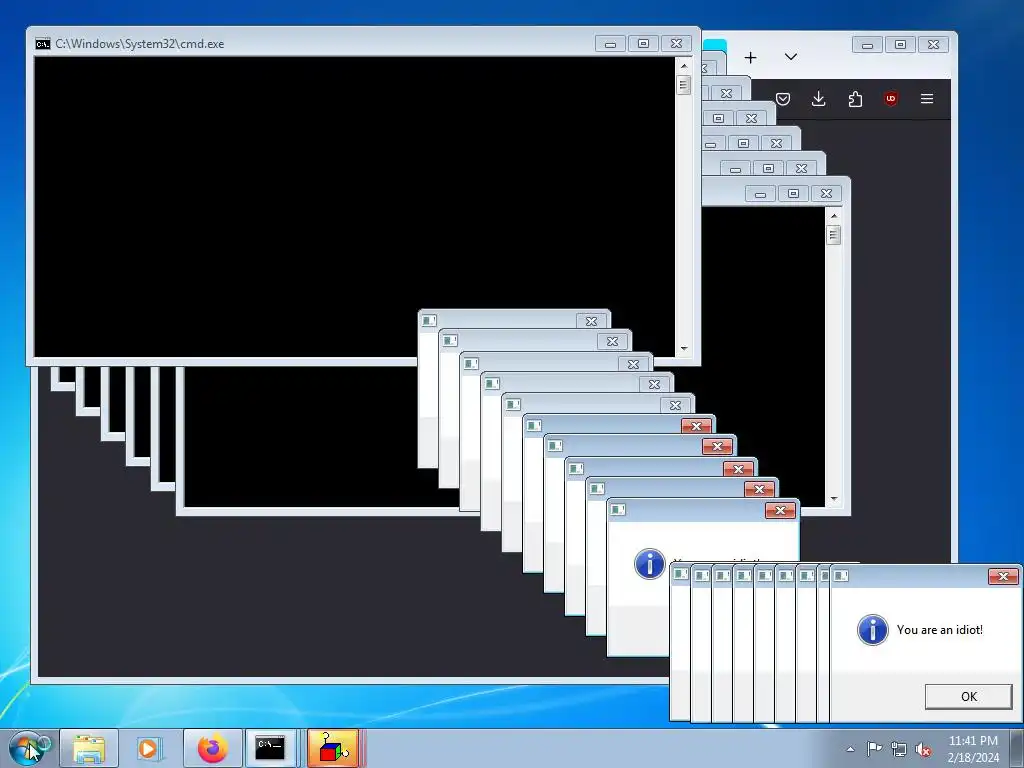
Task: Open File Explorer from the taskbar
Action: point(89,748)
